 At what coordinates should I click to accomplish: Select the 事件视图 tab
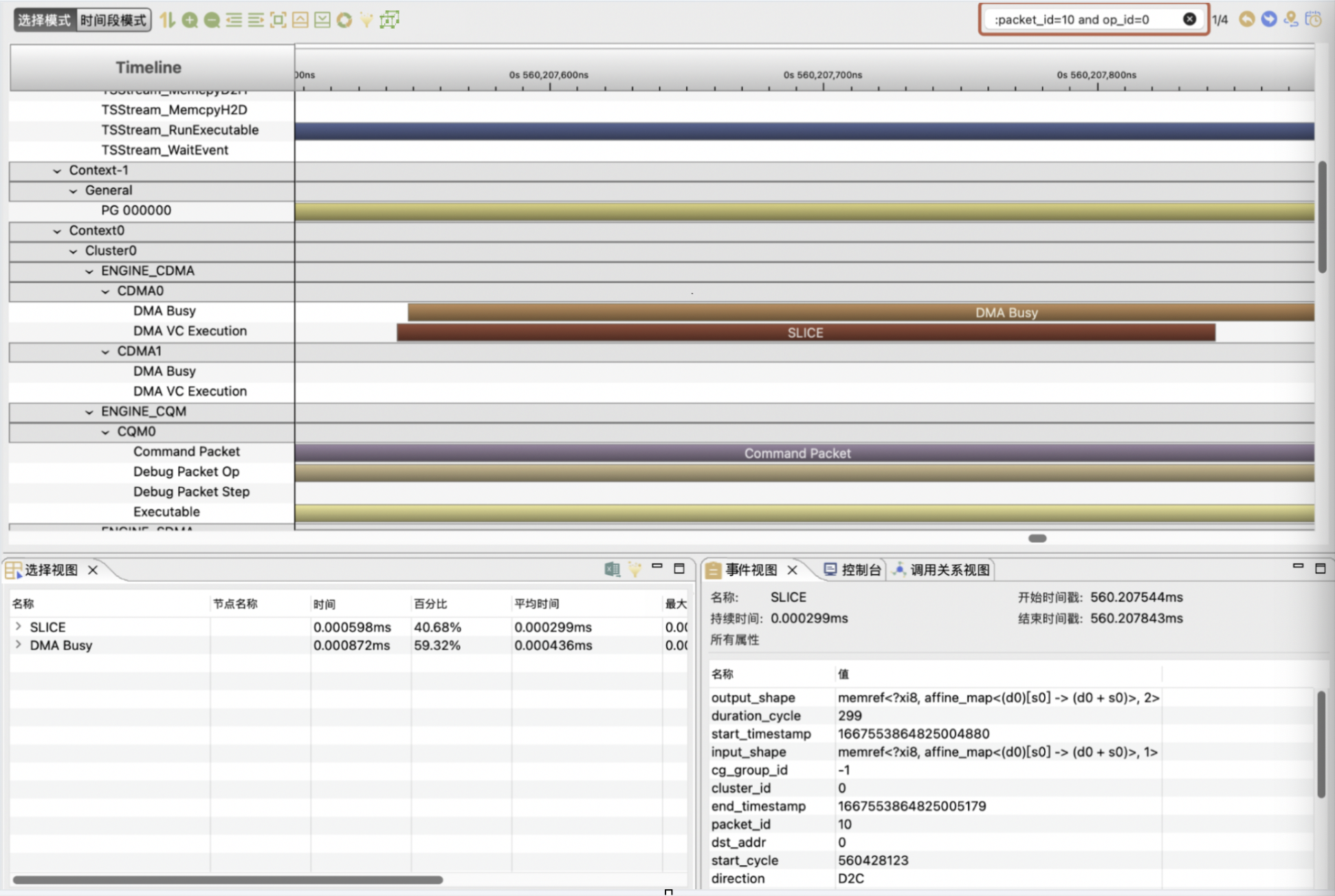[751, 570]
